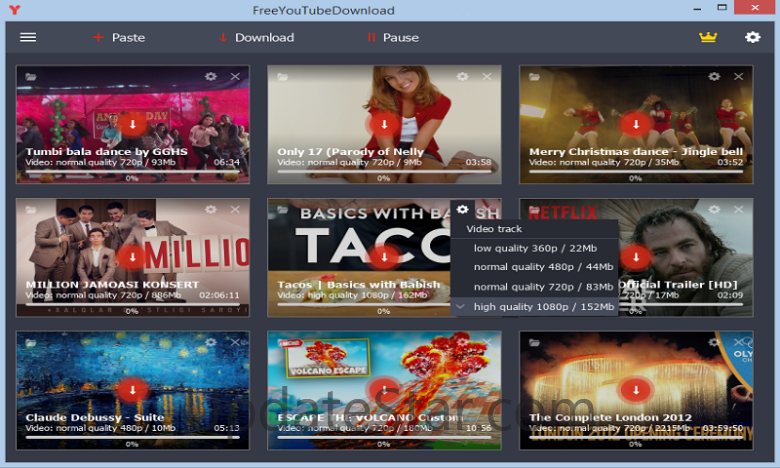Start download of Merry Christmas dance

636,124
